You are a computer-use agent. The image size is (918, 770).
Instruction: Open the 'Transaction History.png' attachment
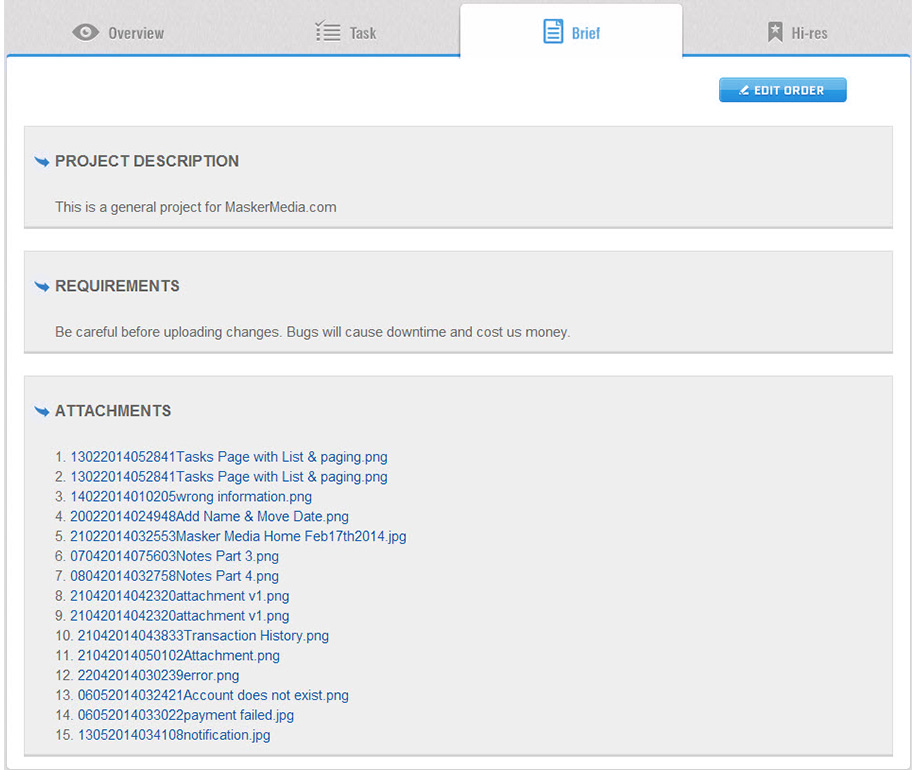(203, 636)
